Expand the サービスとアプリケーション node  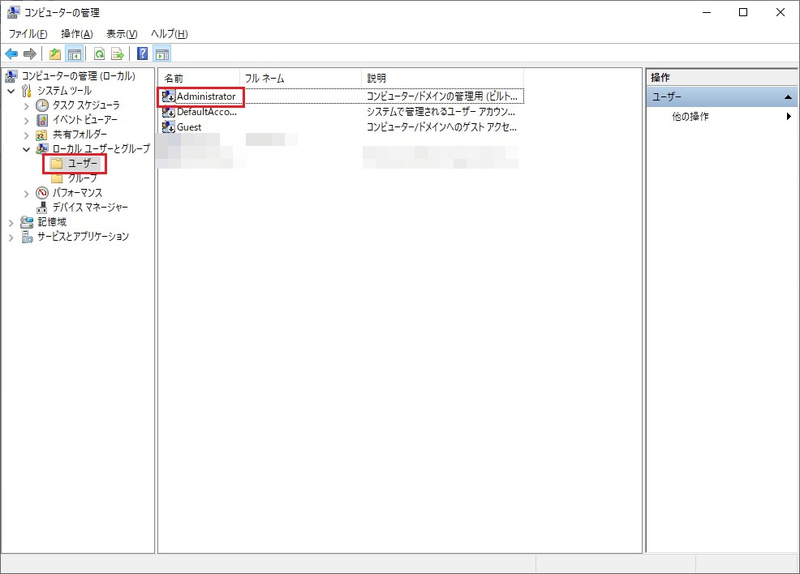(x=11, y=237)
